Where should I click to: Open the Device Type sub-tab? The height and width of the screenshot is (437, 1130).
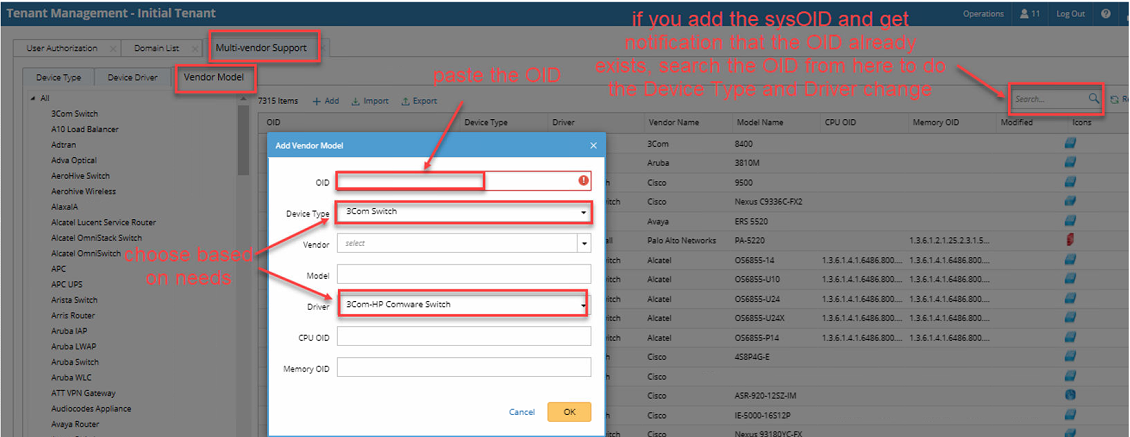[x=58, y=78]
